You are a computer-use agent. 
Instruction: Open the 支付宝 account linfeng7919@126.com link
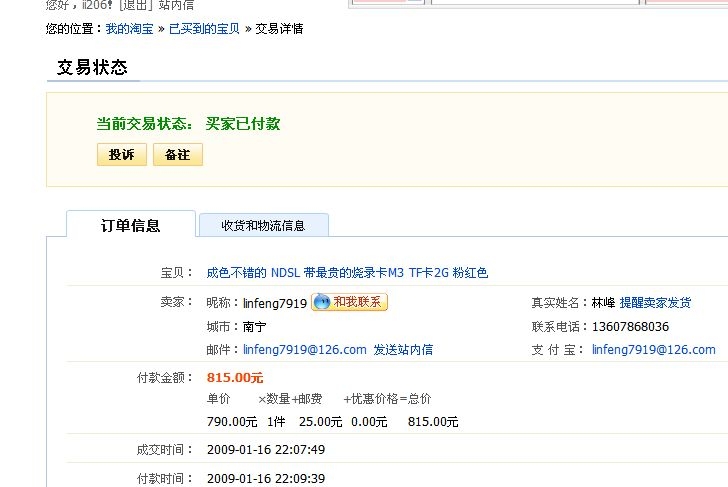[x=654, y=350]
